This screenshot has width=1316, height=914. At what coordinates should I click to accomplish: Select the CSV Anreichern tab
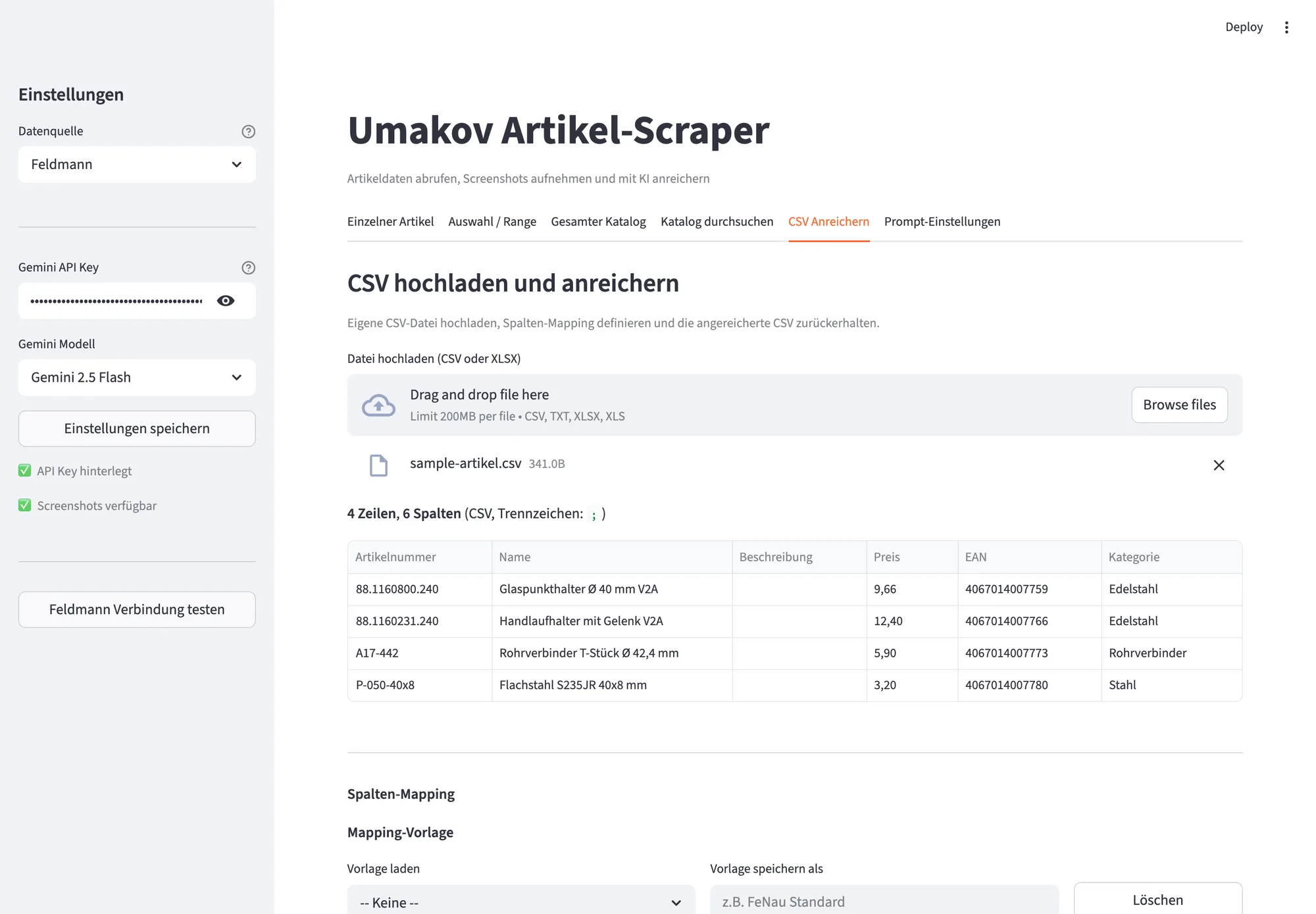coord(828,222)
